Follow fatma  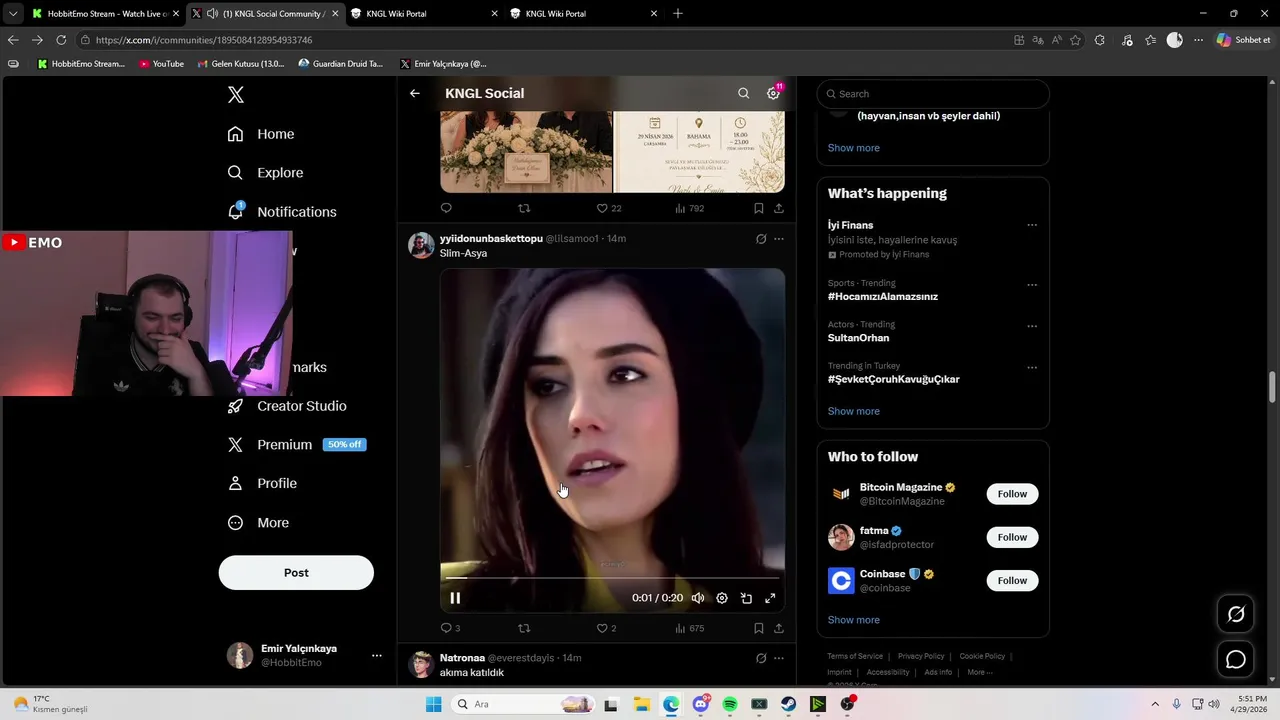[x=1012, y=537]
